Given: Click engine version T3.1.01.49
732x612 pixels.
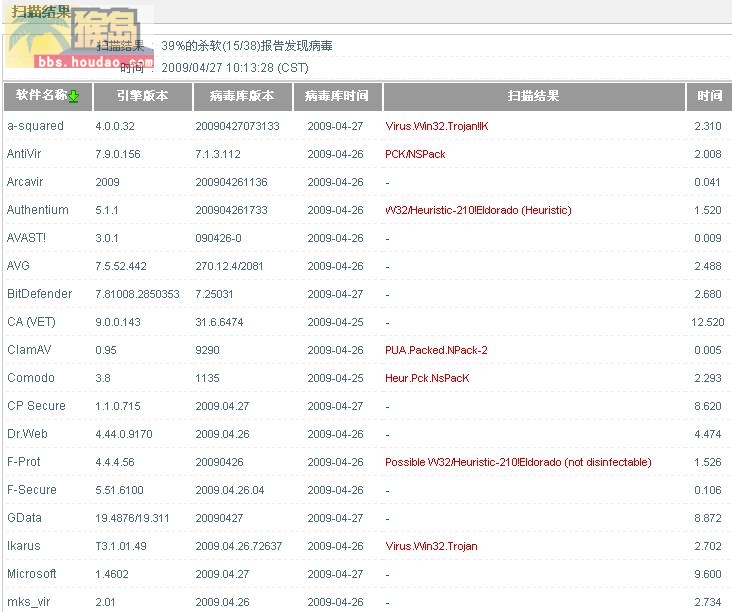Looking at the screenshot, I should (x=121, y=547).
